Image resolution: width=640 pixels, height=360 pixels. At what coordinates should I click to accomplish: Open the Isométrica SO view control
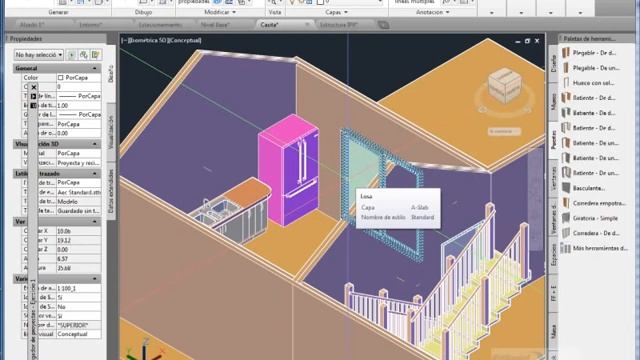point(147,40)
